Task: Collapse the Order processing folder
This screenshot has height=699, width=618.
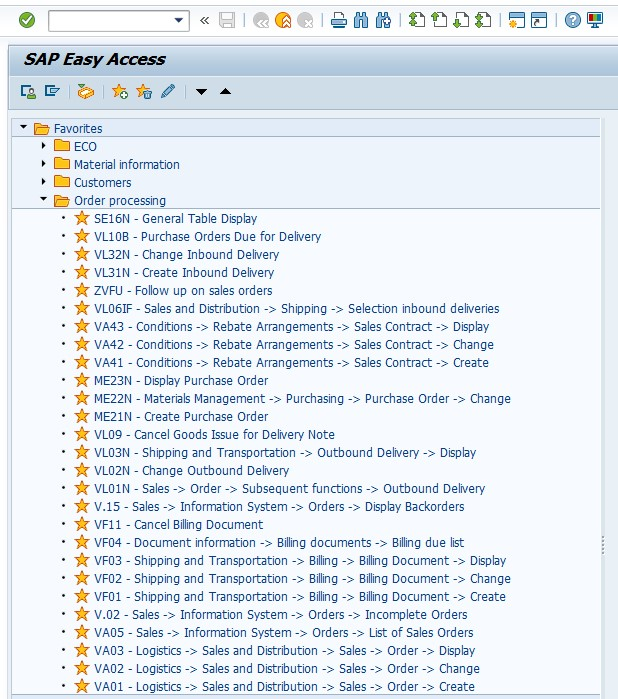Action: click(43, 200)
